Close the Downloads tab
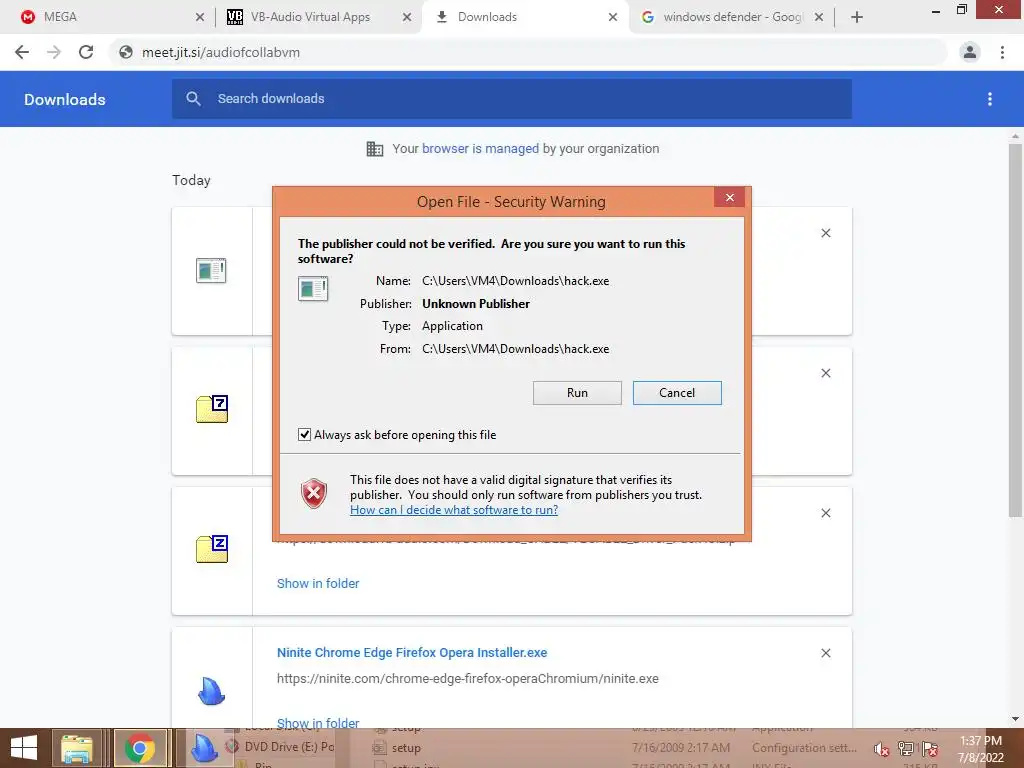Image resolution: width=1024 pixels, height=768 pixels. [613, 17]
